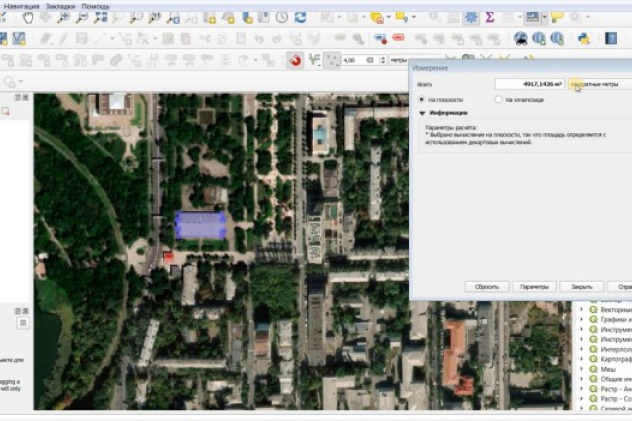Image resolution: width=632 pixels, height=421 pixels.
Task: Collapse the 'Информация' section
Action: [422, 114]
